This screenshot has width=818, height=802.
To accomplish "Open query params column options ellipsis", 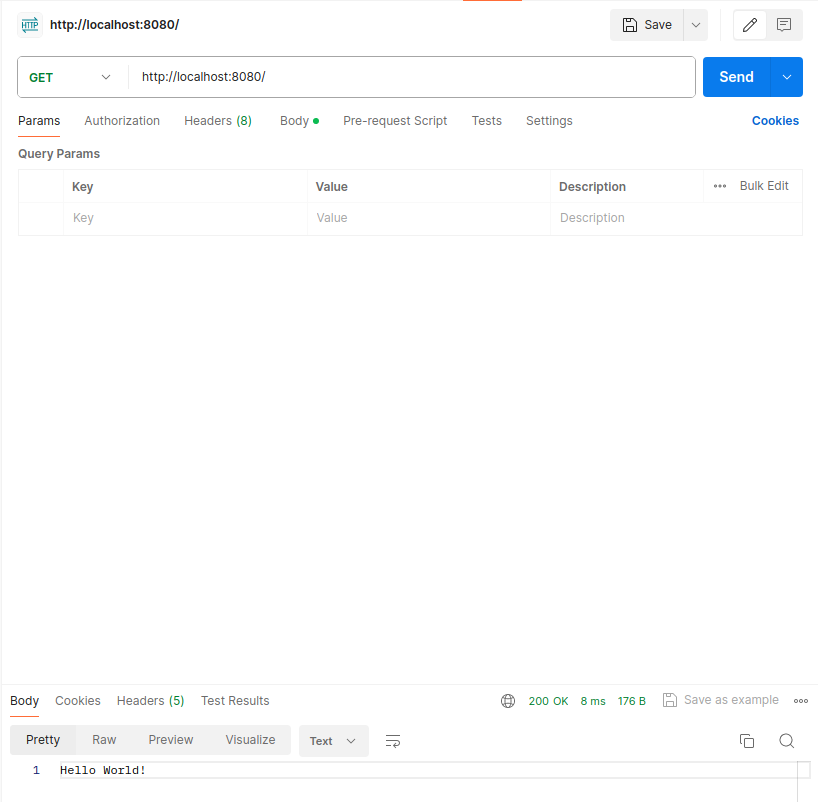I will pyautogui.click(x=720, y=186).
